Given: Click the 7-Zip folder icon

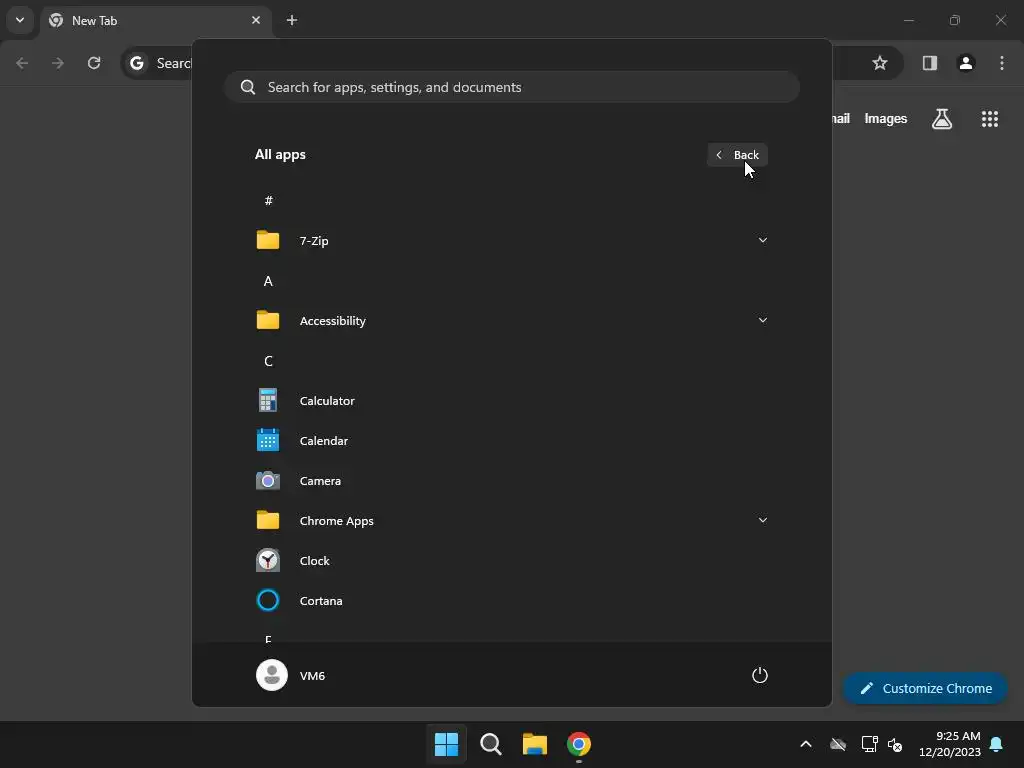Looking at the screenshot, I should point(268,240).
